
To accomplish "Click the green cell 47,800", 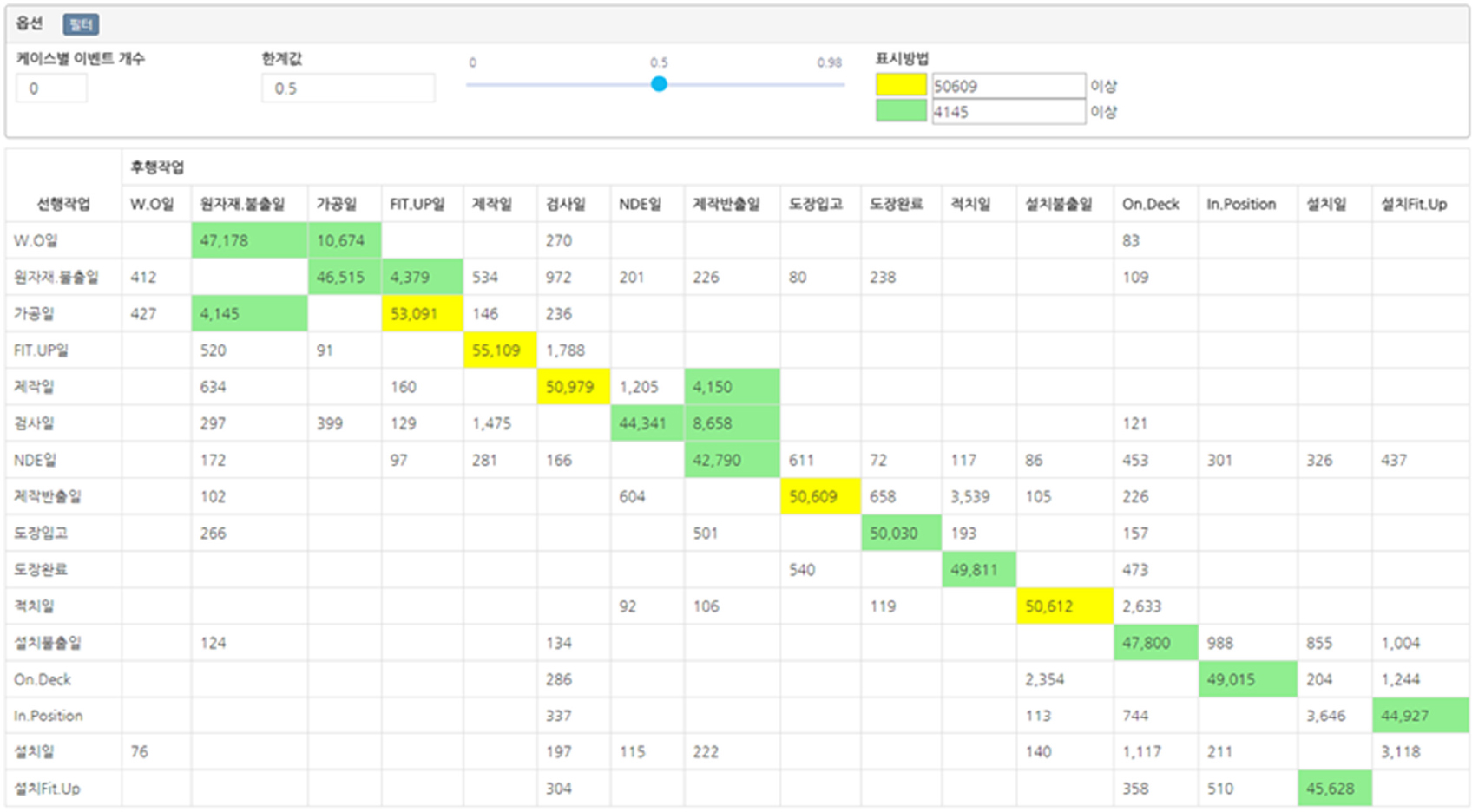I will (1155, 642).
